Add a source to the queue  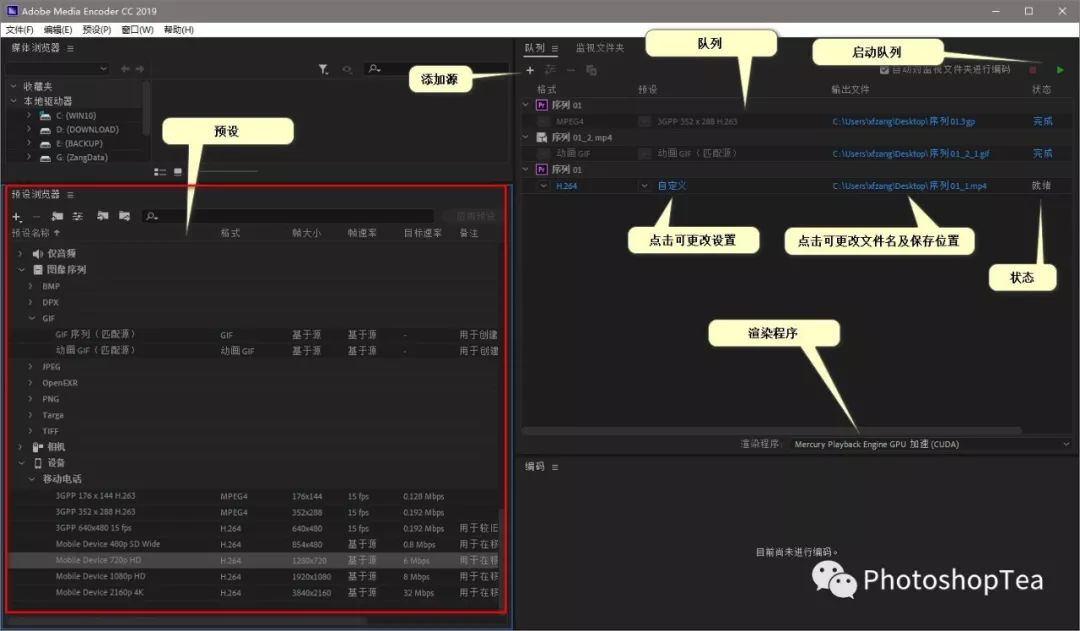click(x=530, y=70)
